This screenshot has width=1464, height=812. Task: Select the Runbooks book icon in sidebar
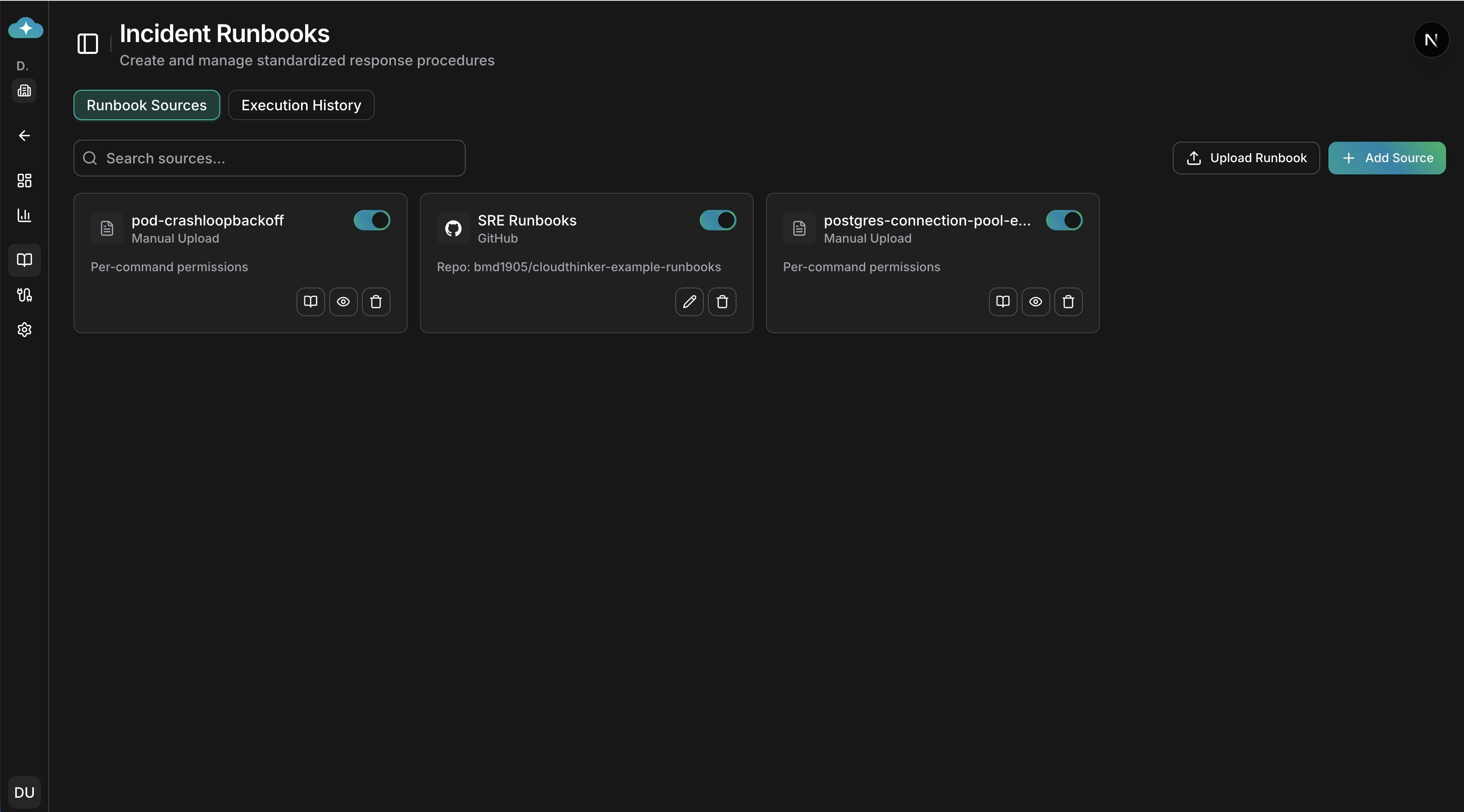(x=24, y=260)
